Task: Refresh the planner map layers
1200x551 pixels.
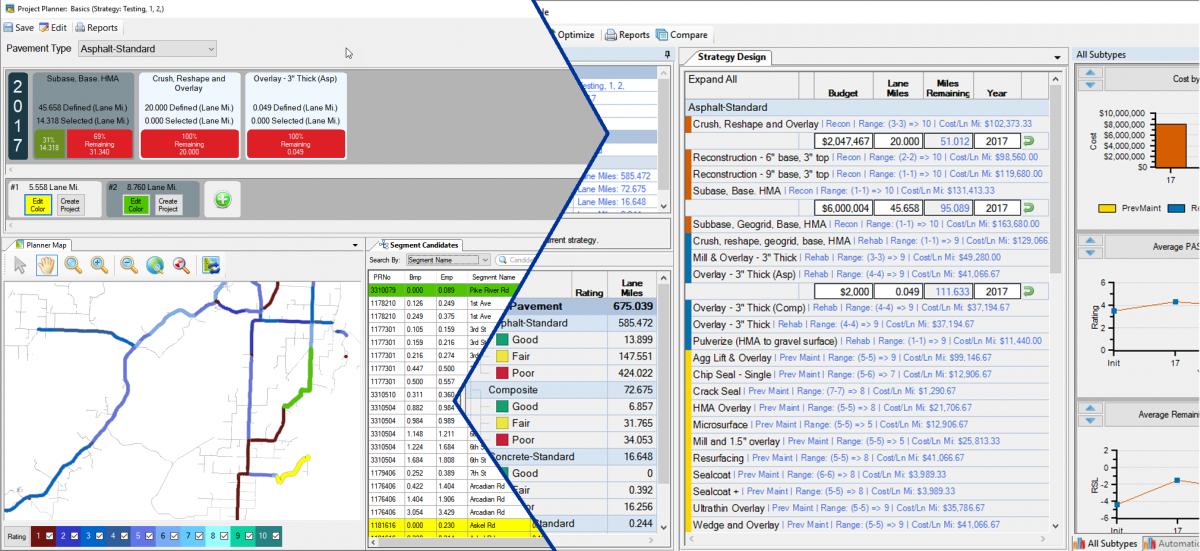Action: tap(211, 265)
